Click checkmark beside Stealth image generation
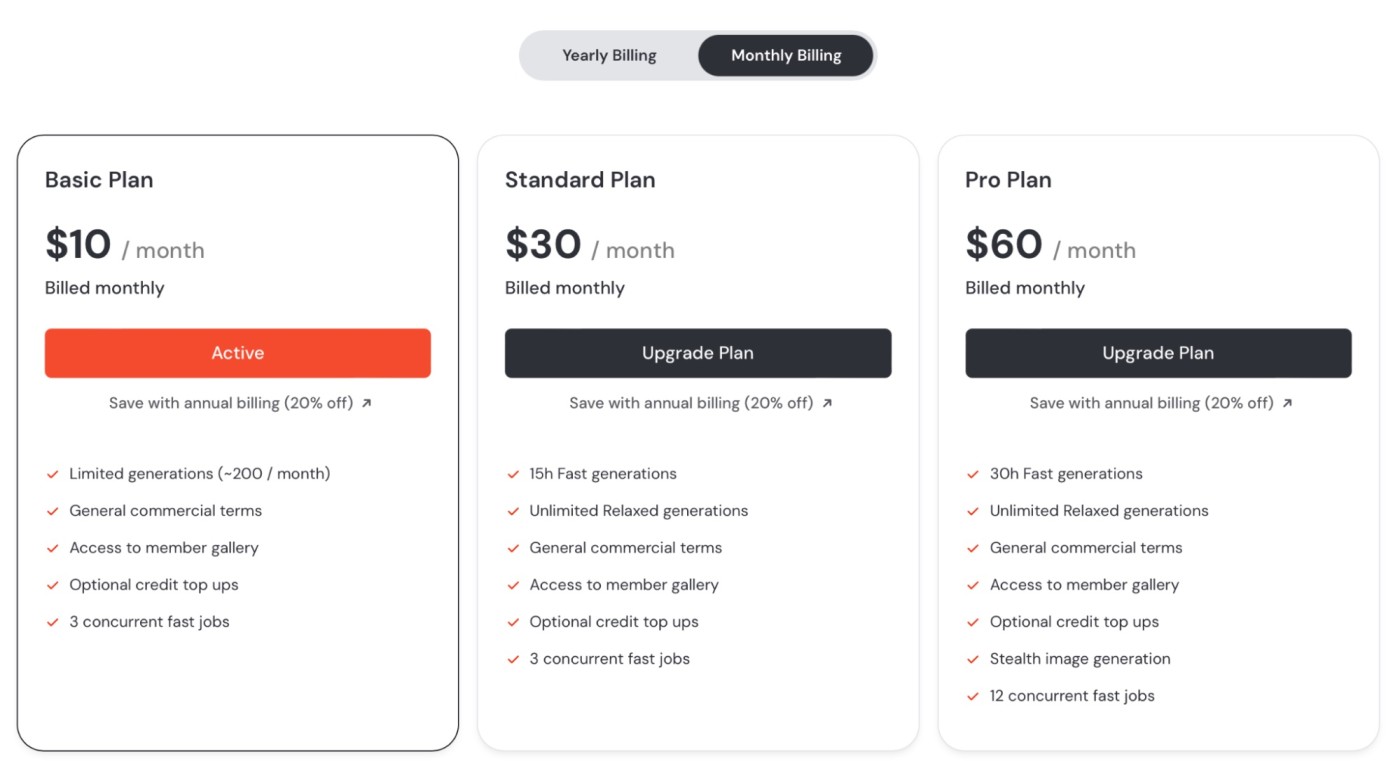 coord(973,659)
